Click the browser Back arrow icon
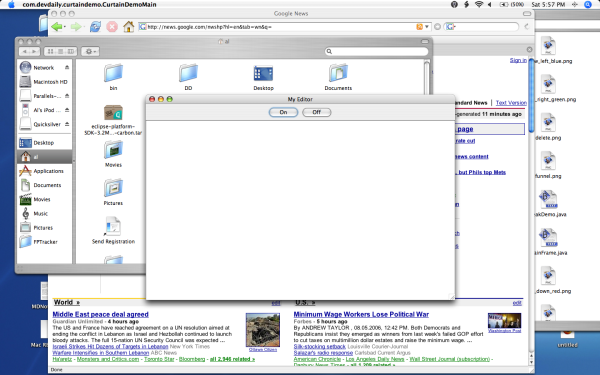Viewport: 600px width, 375px height. [57, 27]
